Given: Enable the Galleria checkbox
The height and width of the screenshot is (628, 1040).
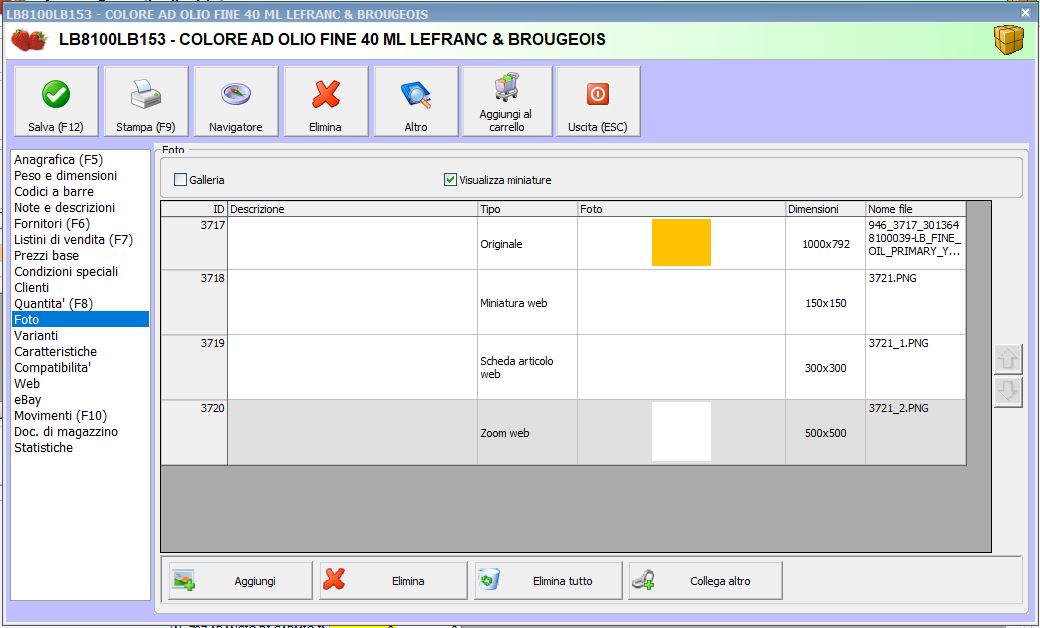Looking at the screenshot, I should [x=180, y=180].
